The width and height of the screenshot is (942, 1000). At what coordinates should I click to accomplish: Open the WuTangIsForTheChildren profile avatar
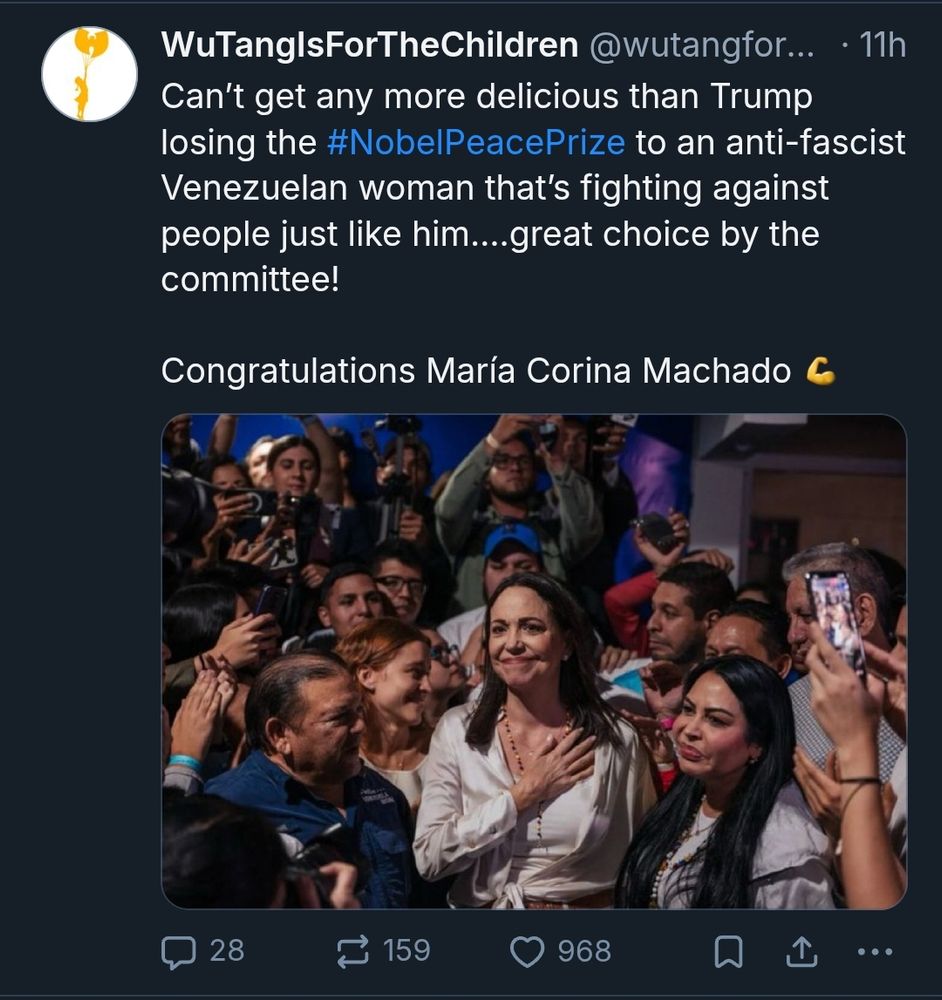tap(89, 74)
